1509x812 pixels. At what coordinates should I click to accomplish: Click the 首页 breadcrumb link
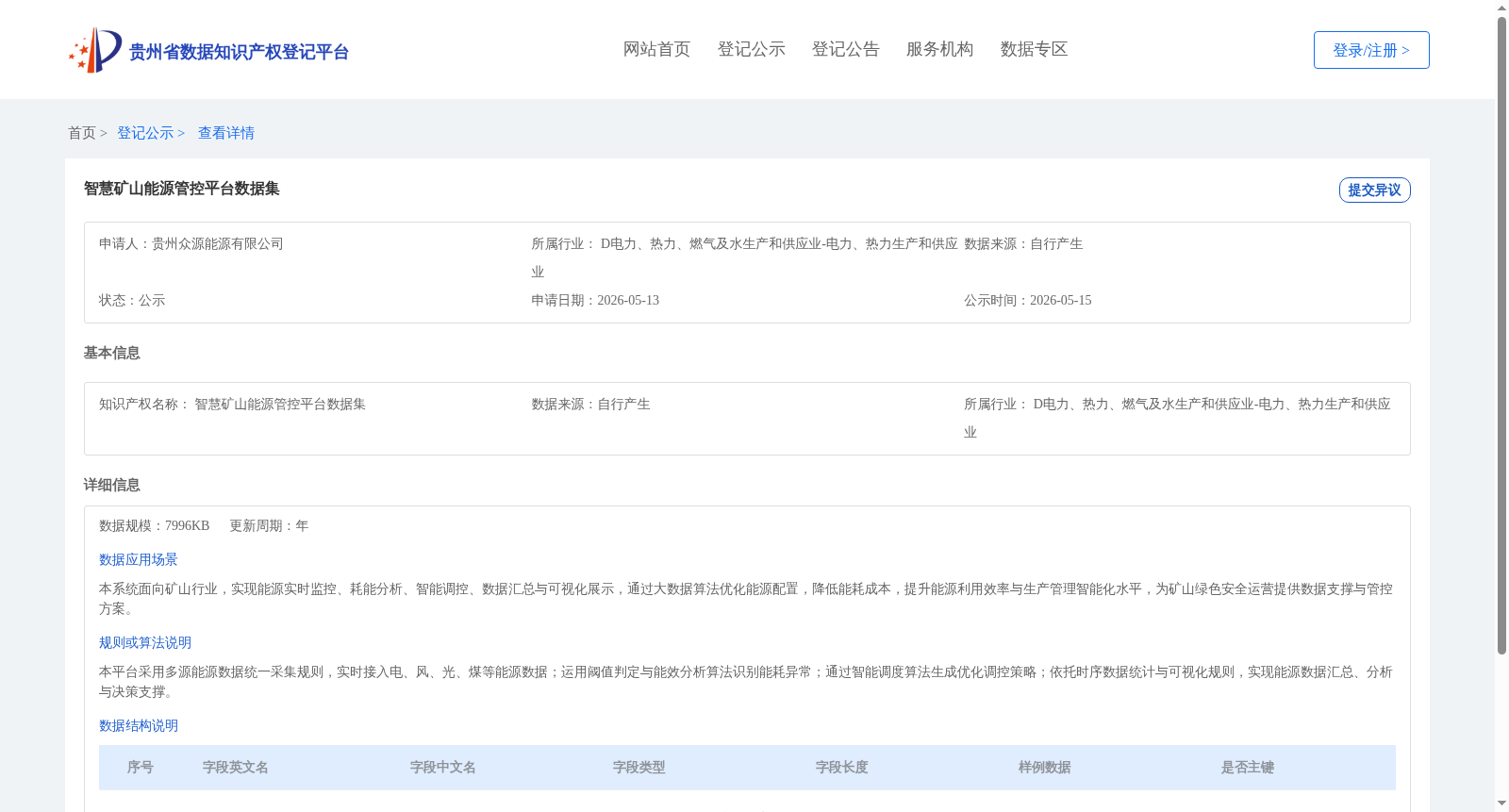[x=82, y=133]
